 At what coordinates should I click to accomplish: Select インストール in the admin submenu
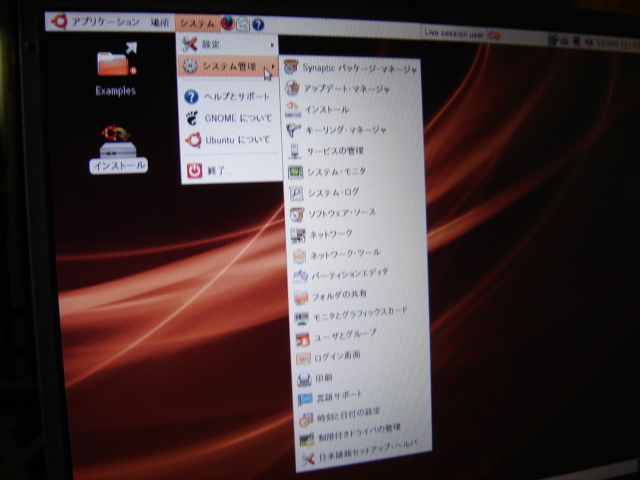353,109
